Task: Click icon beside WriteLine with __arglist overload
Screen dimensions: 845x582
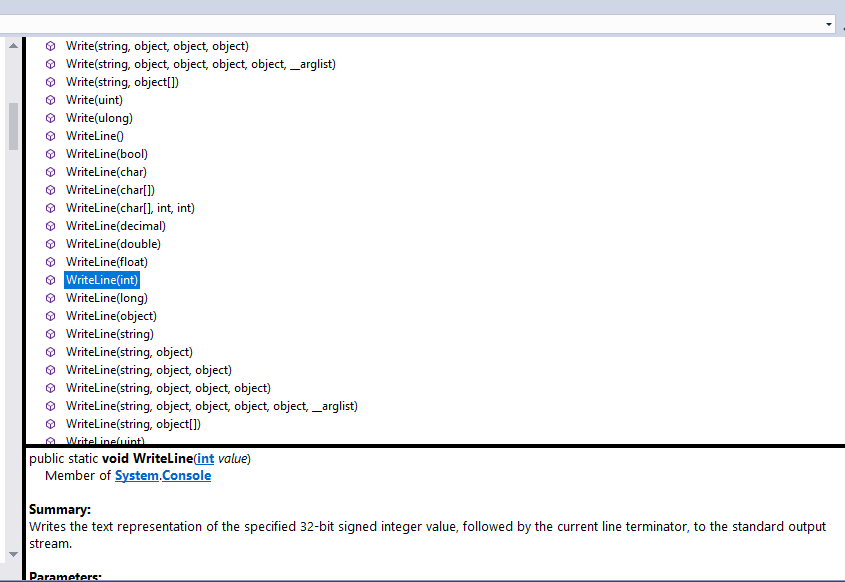Action: pos(51,406)
